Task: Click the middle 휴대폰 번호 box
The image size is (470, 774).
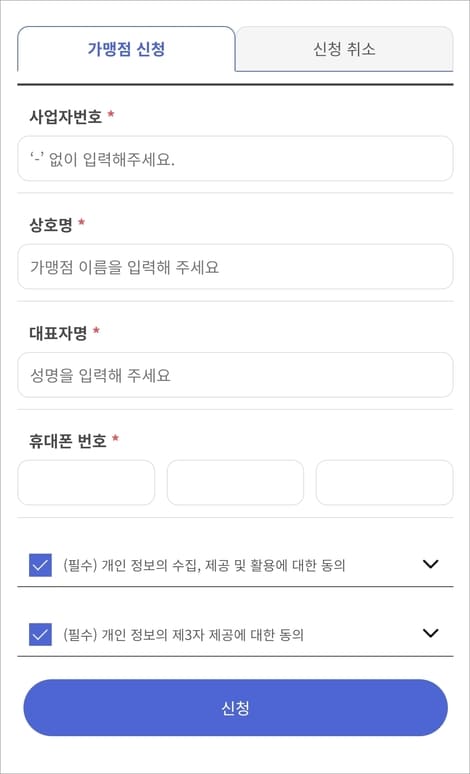Action: click(x=235, y=483)
